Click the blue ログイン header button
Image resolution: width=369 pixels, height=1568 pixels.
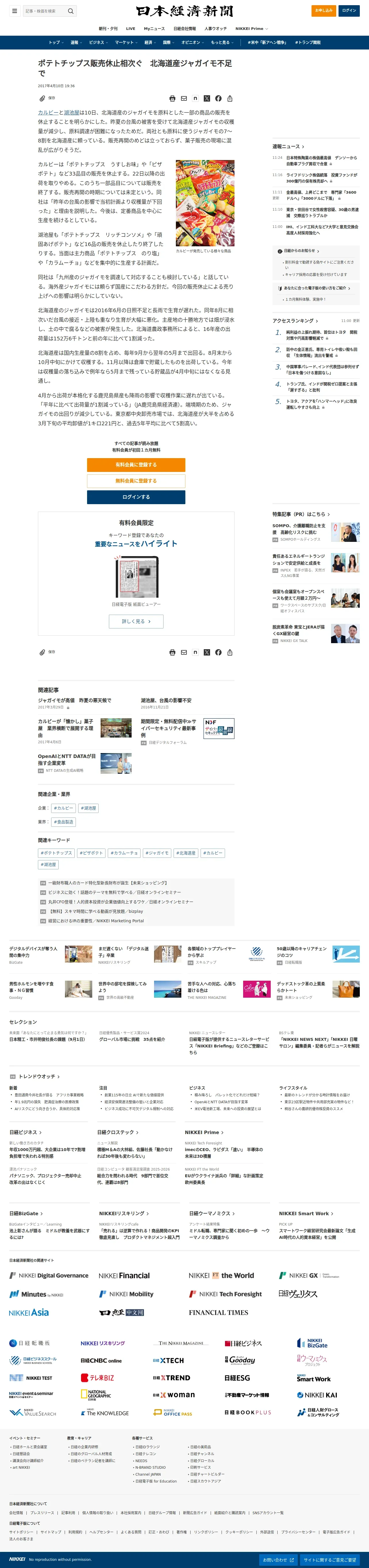tap(349, 10)
